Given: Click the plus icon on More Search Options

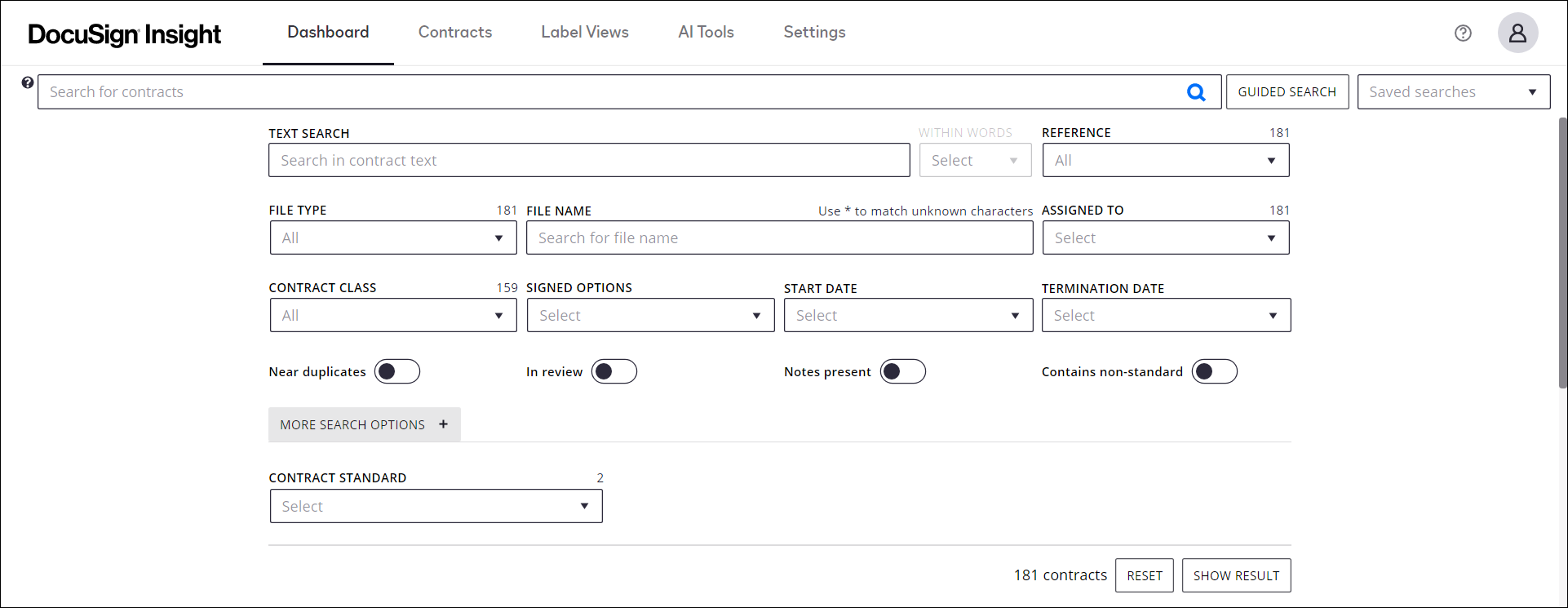Looking at the screenshot, I should (x=444, y=424).
